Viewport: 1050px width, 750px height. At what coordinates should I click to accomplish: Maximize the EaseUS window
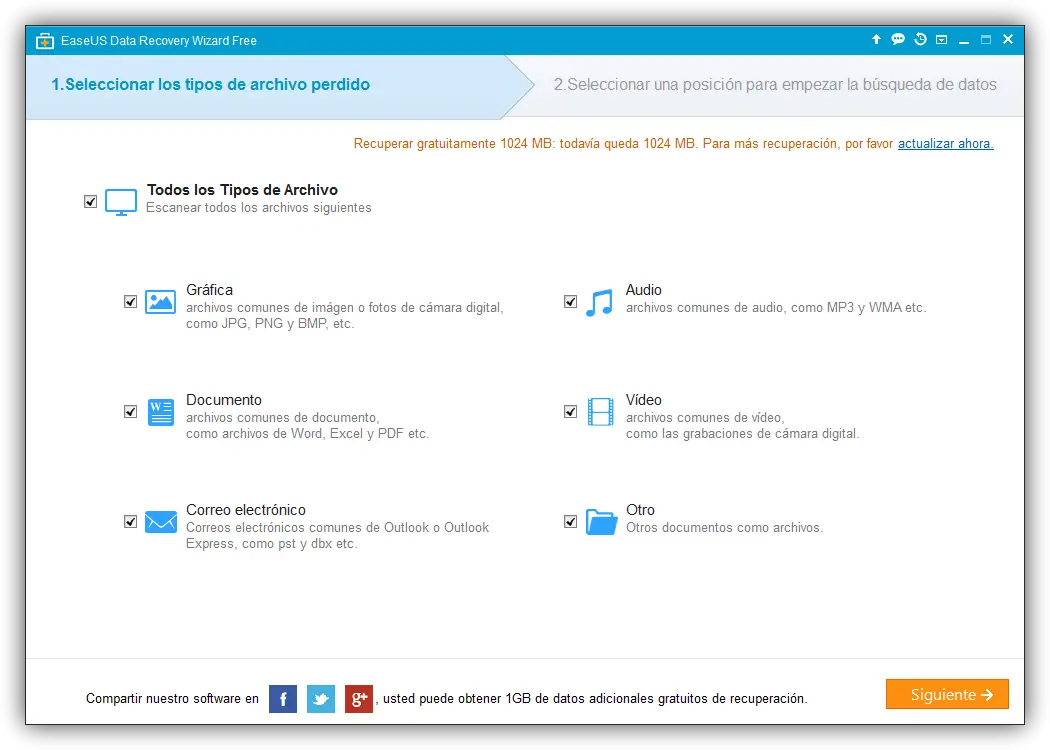(986, 40)
